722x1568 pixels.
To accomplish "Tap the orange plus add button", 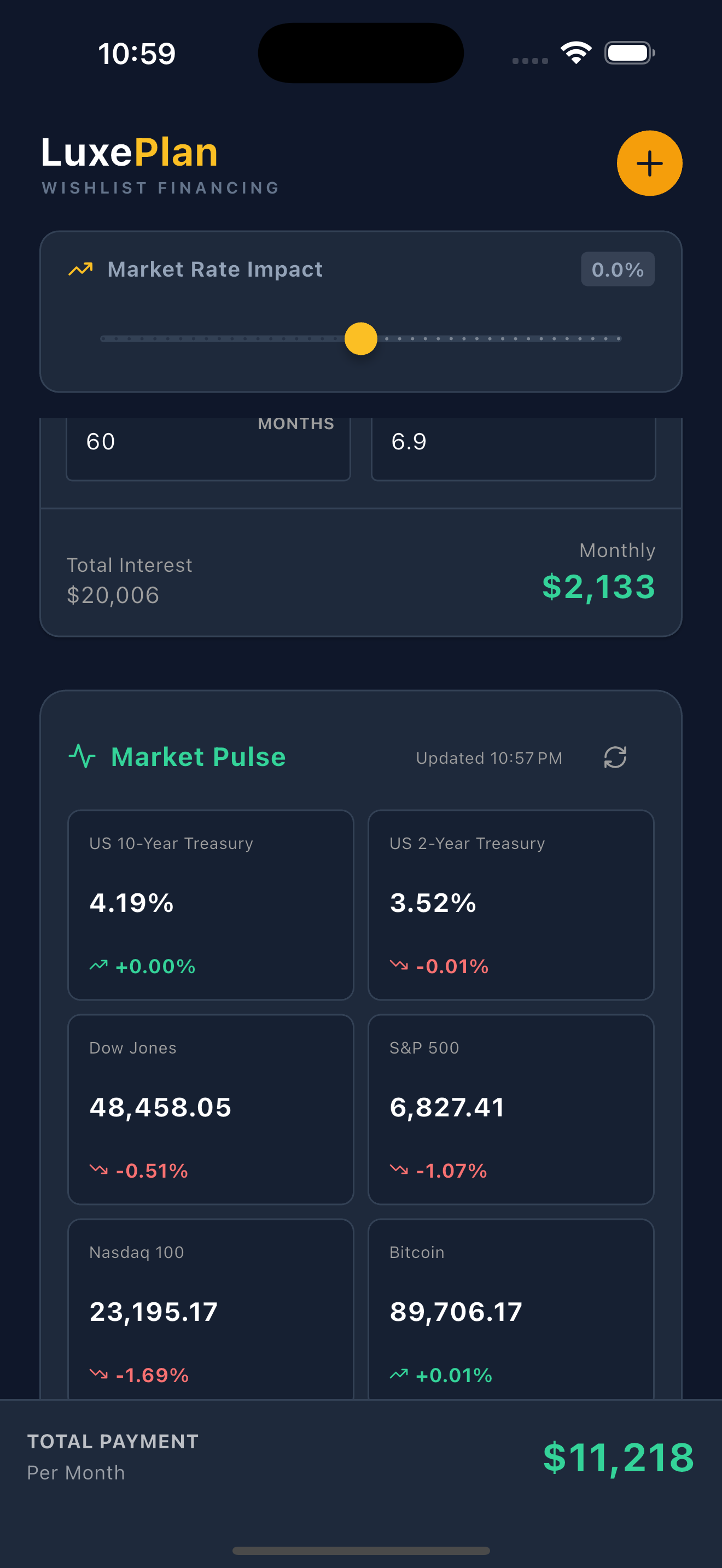I will pos(649,163).
